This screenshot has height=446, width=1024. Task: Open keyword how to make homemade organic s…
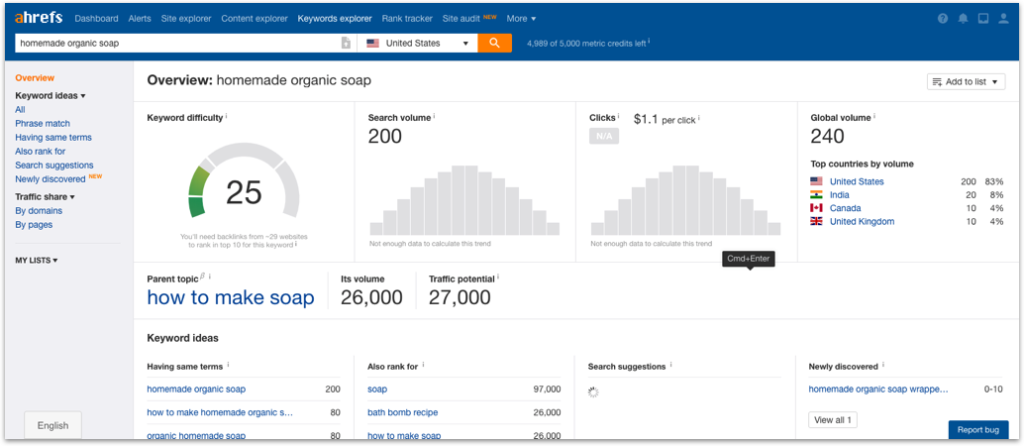220,413
